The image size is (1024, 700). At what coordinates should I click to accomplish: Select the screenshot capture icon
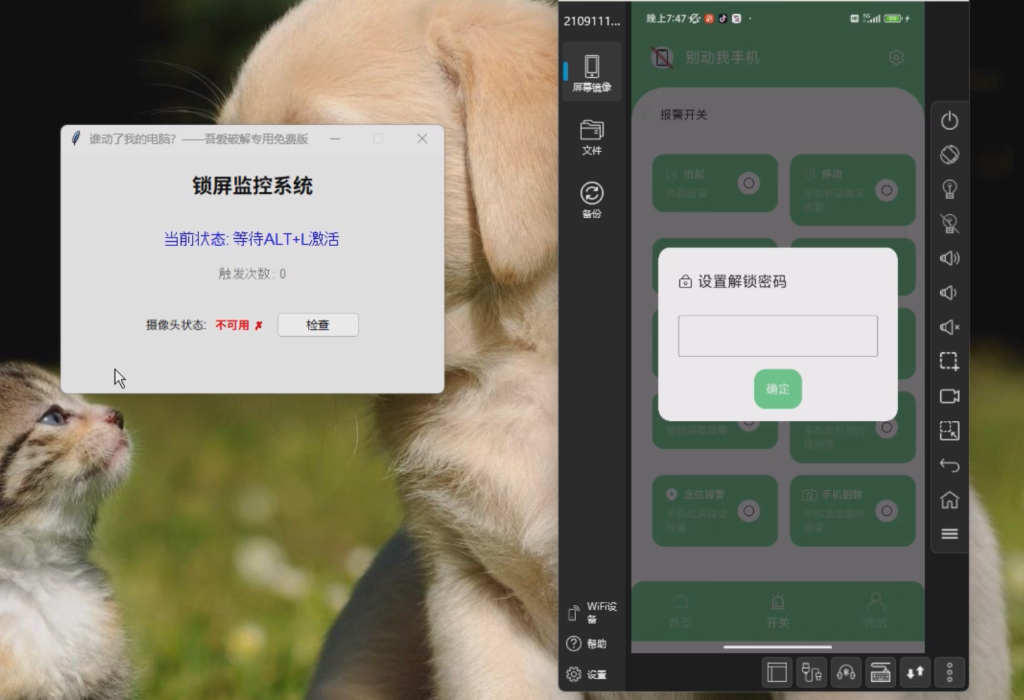click(x=948, y=361)
